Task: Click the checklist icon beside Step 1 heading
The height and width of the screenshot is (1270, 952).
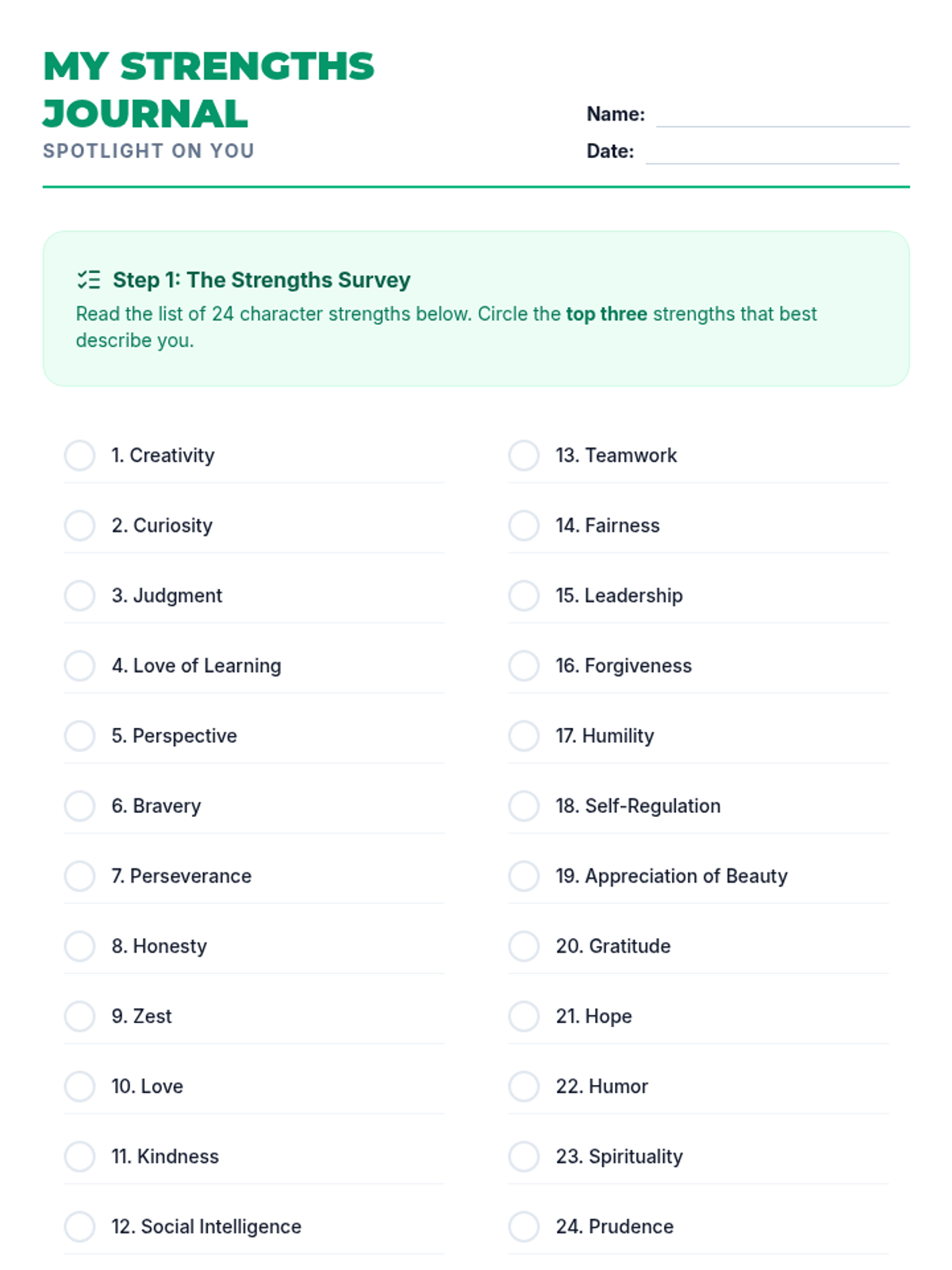Action: click(88, 279)
